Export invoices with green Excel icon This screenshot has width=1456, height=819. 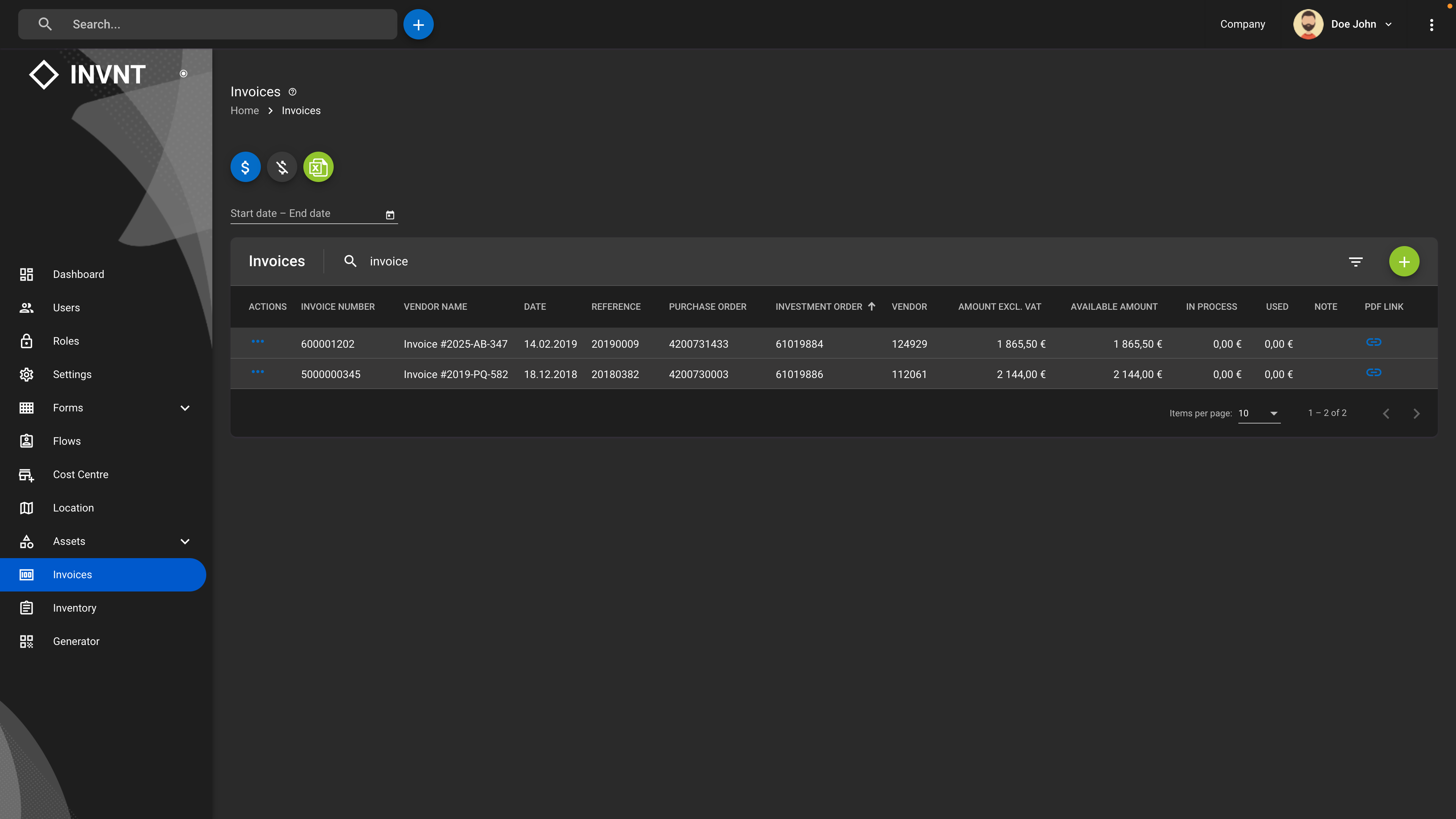[x=318, y=167]
